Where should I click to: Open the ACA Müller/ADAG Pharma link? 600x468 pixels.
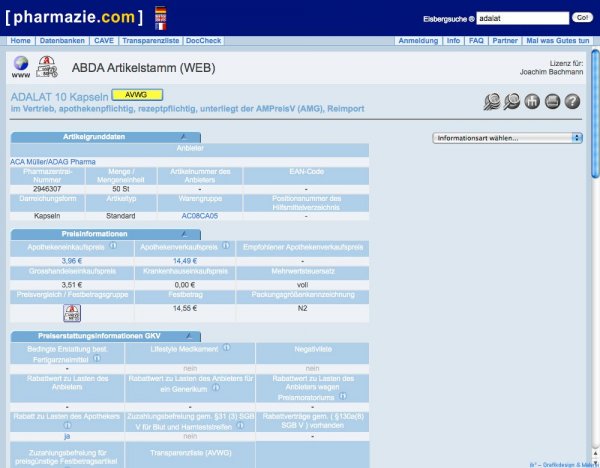tap(53, 162)
